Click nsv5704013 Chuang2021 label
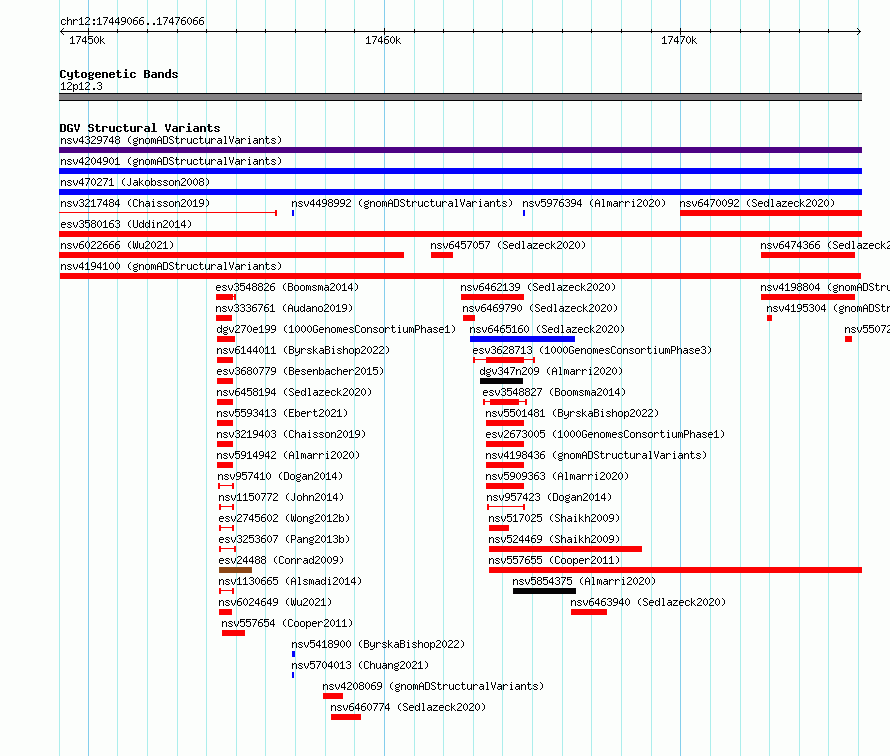Image resolution: width=890 pixels, height=756 pixels. point(360,665)
